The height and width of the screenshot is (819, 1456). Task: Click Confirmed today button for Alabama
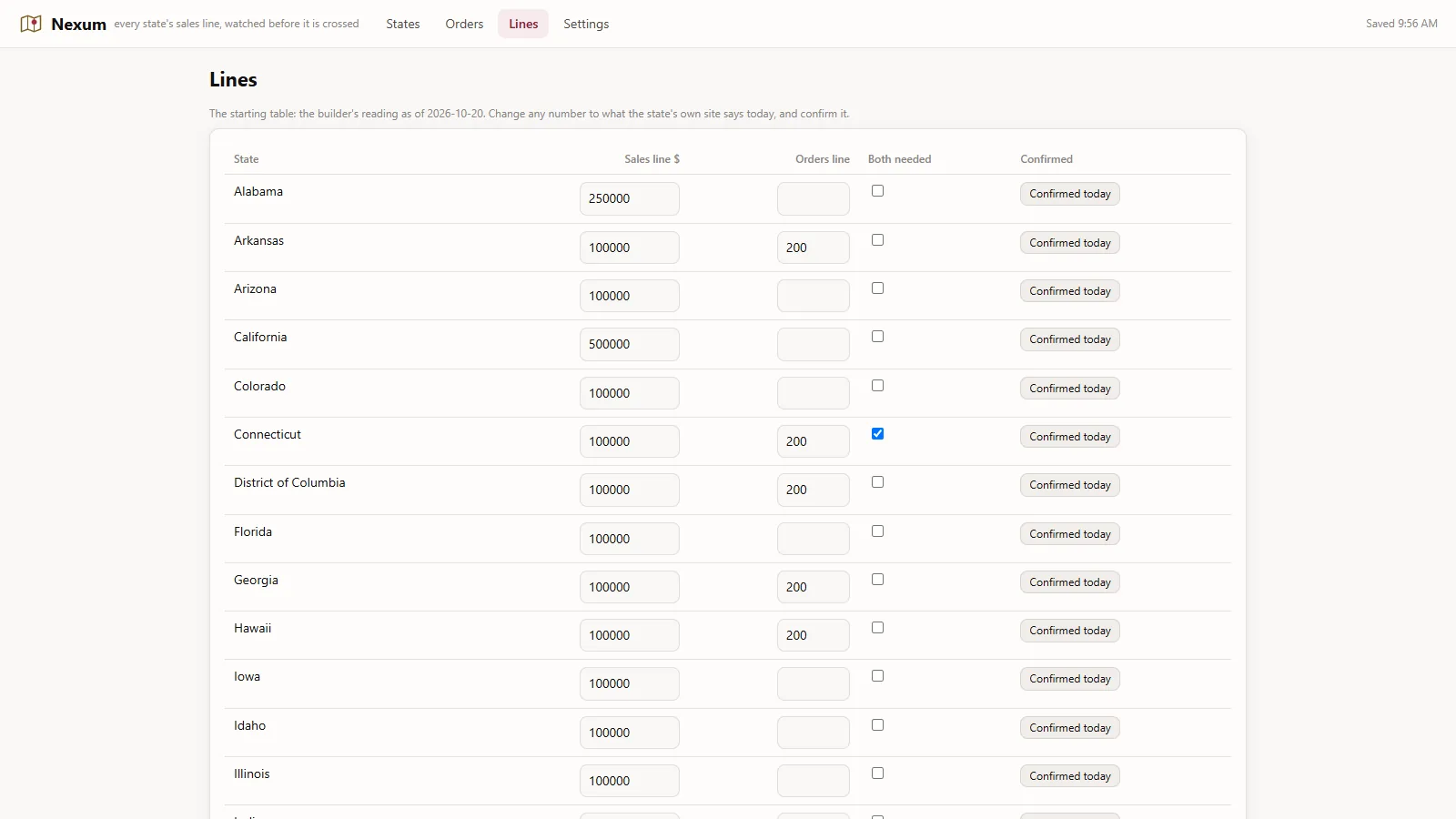point(1070,194)
